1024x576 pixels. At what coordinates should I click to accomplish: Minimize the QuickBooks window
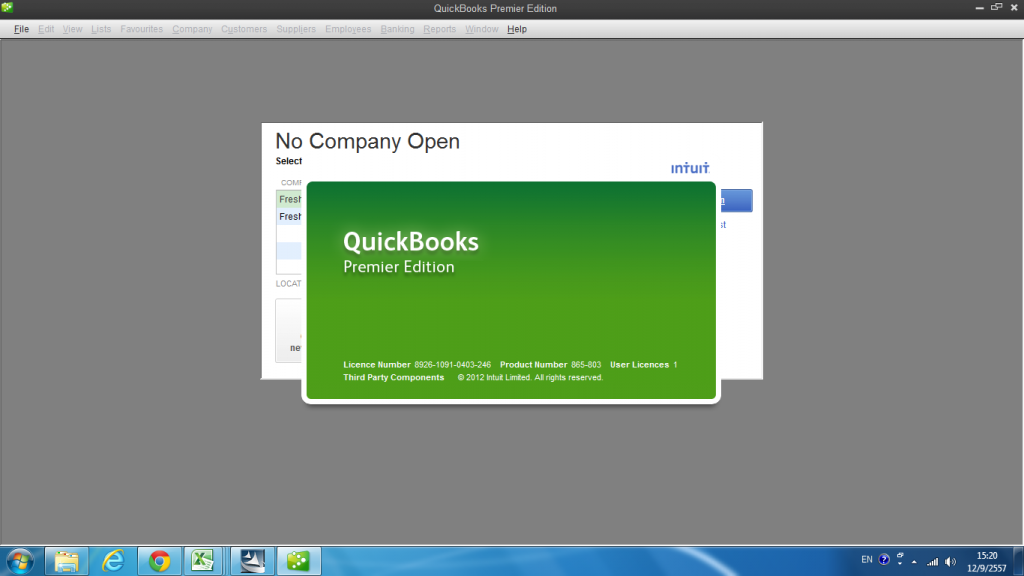coord(980,8)
